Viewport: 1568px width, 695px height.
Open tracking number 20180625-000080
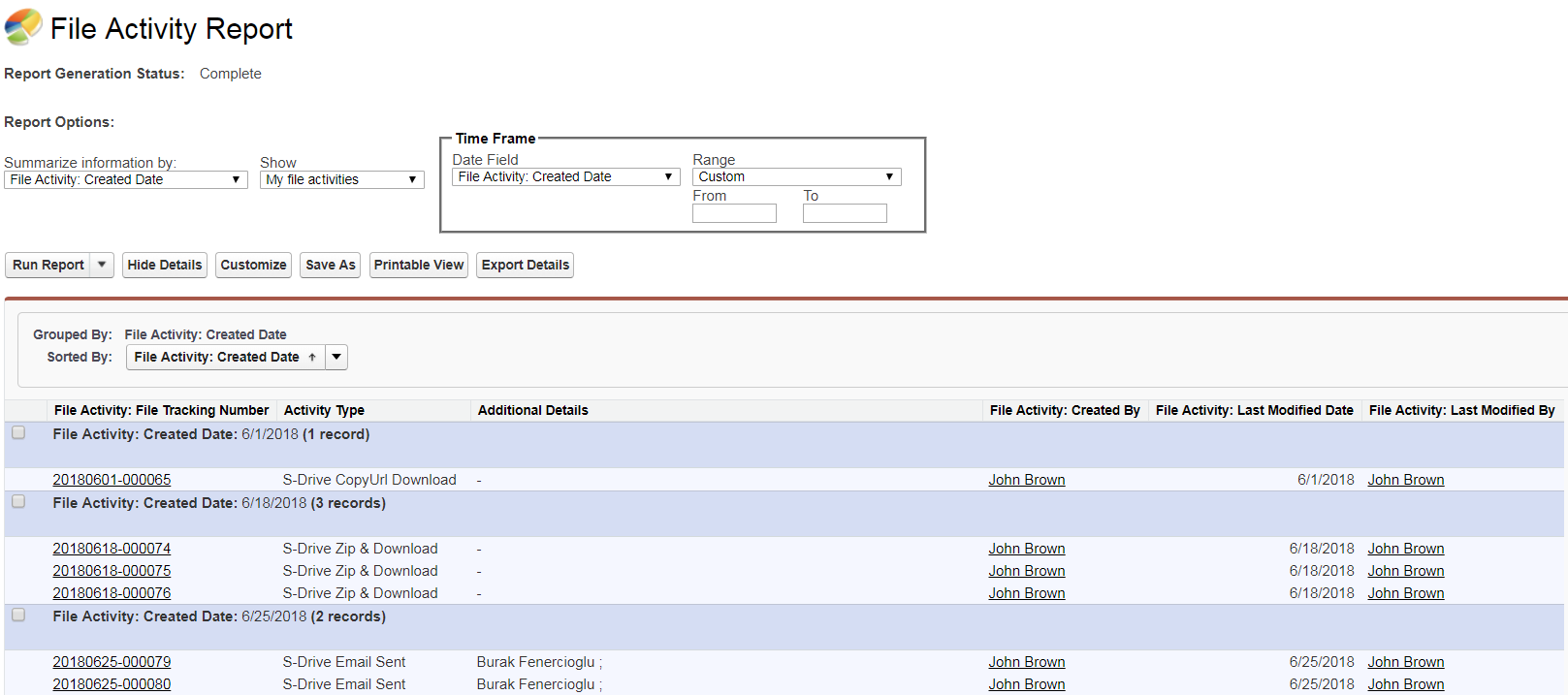[112, 684]
